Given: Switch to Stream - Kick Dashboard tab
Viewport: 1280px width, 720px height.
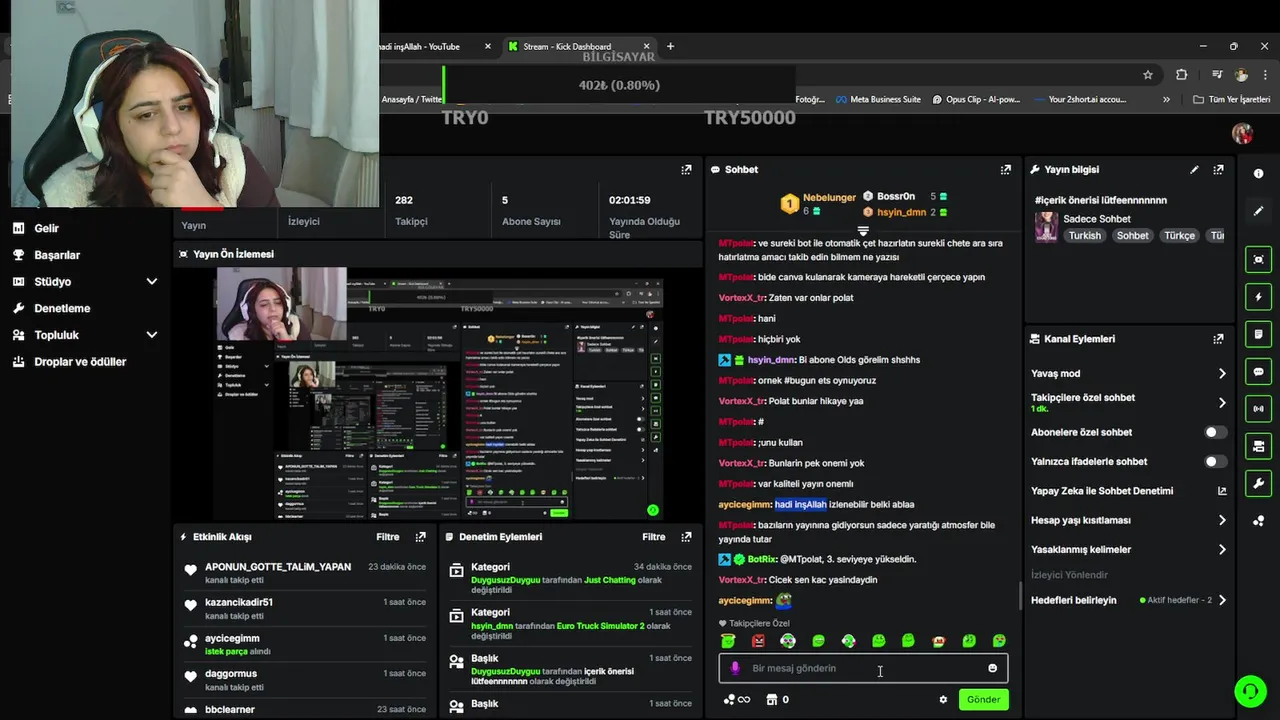Looking at the screenshot, I should coord(578,46).
